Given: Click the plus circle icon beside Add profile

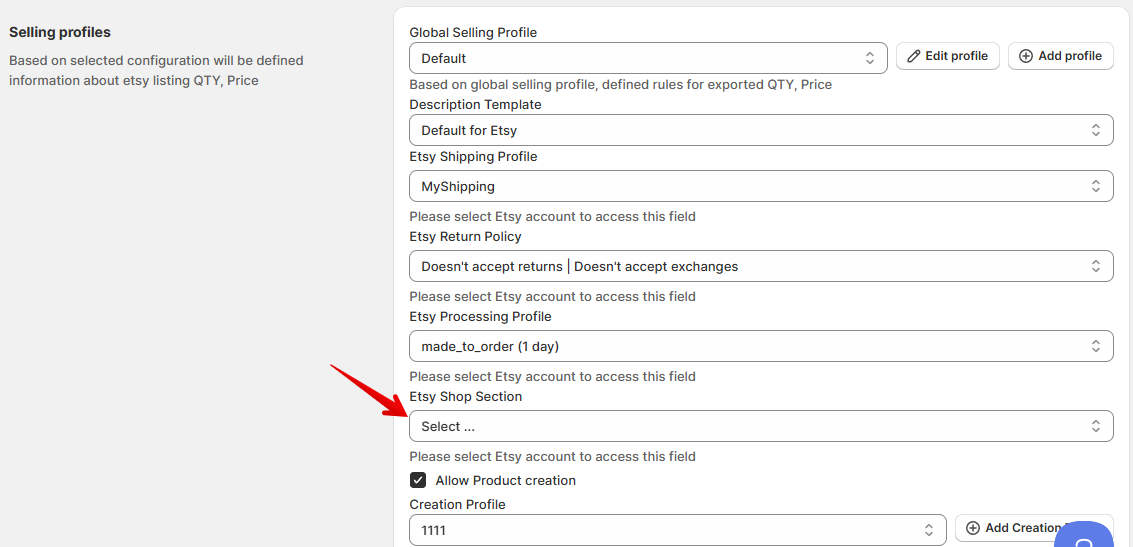Looking at the screenshot, I should (1026, 56).
